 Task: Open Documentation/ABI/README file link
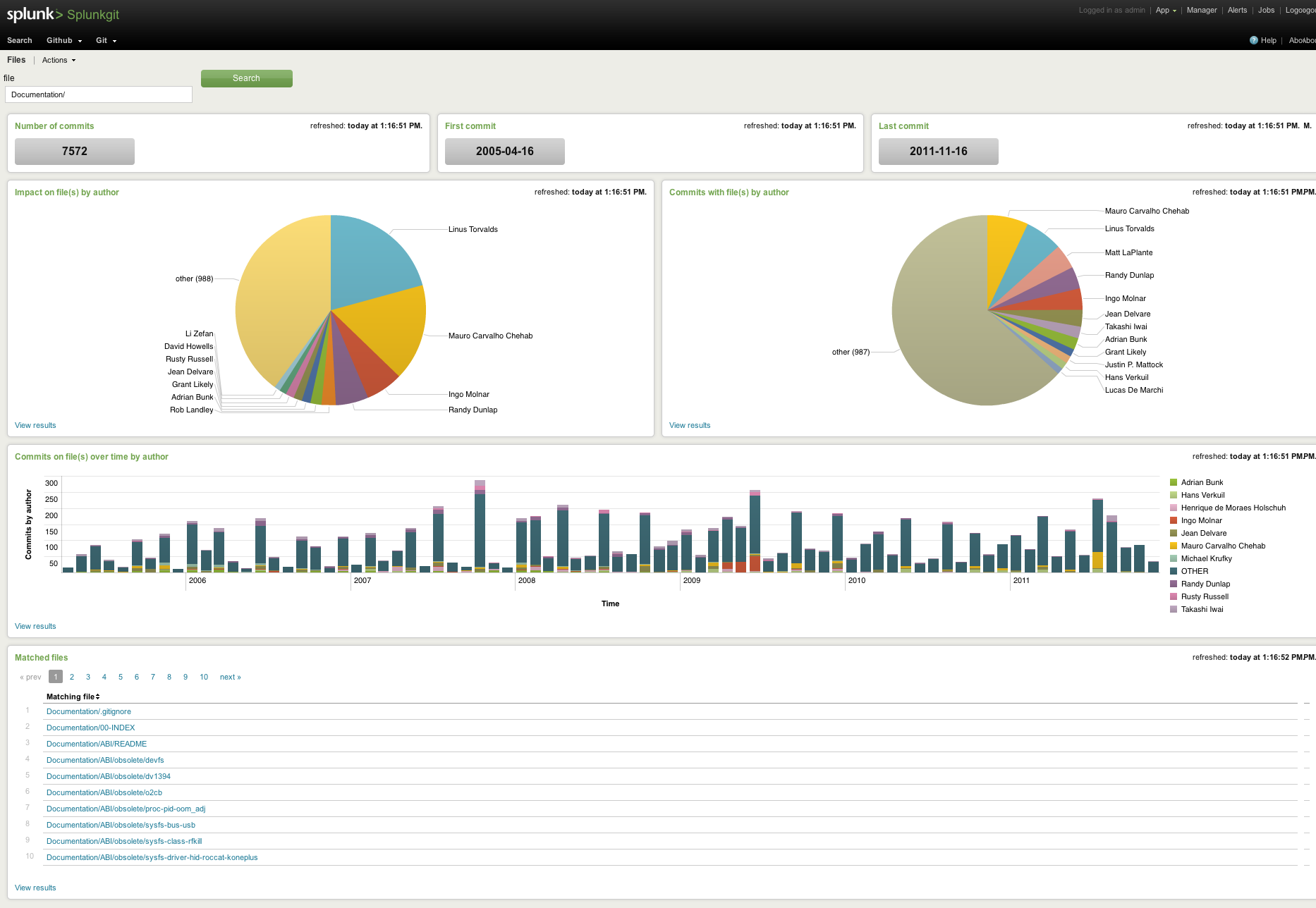click(97, 744)
